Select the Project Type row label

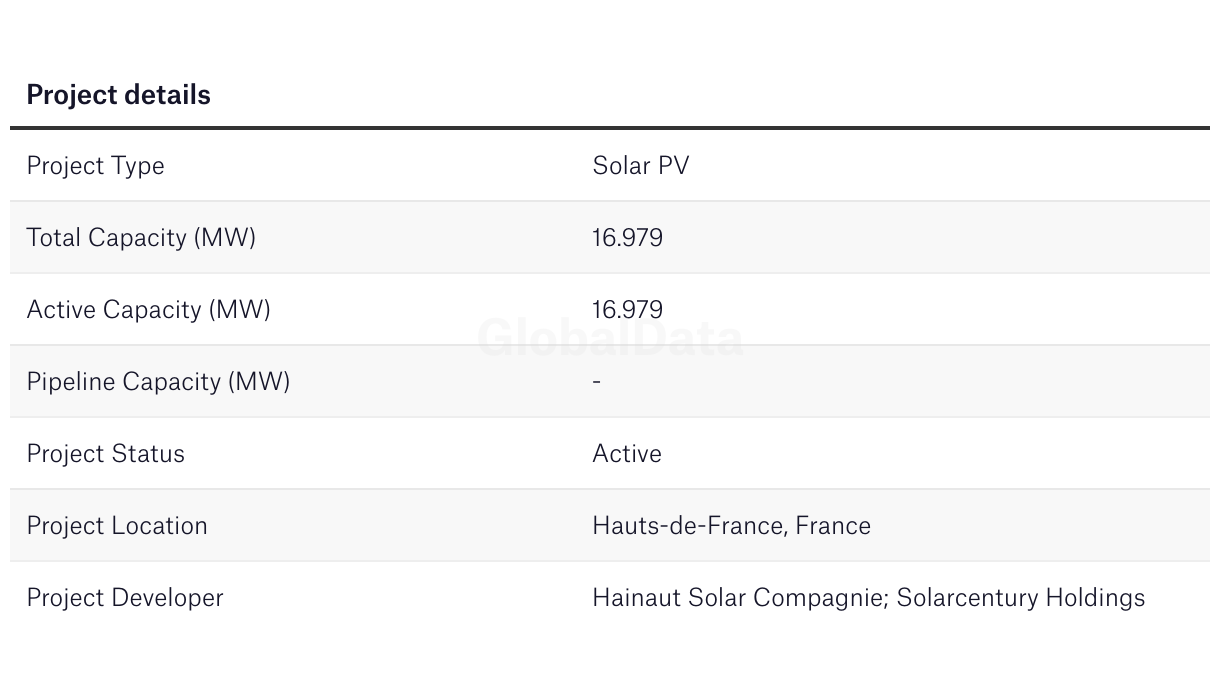pos(95,166)
